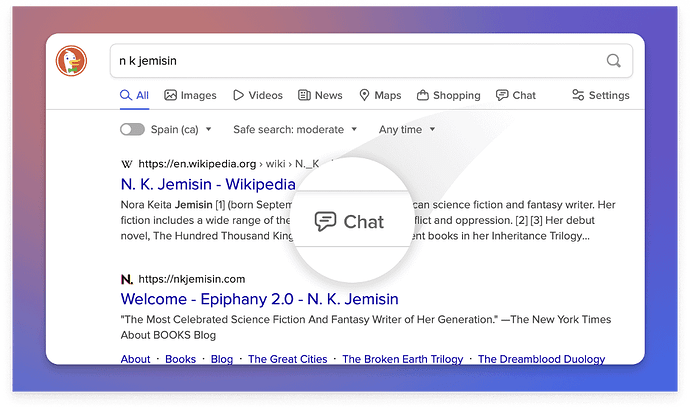Select the All results tab

pos(134,95)
